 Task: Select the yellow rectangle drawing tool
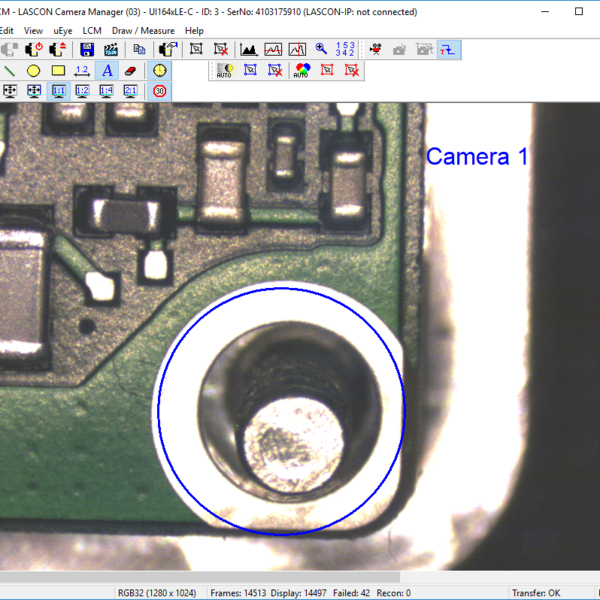click(58, 71)
